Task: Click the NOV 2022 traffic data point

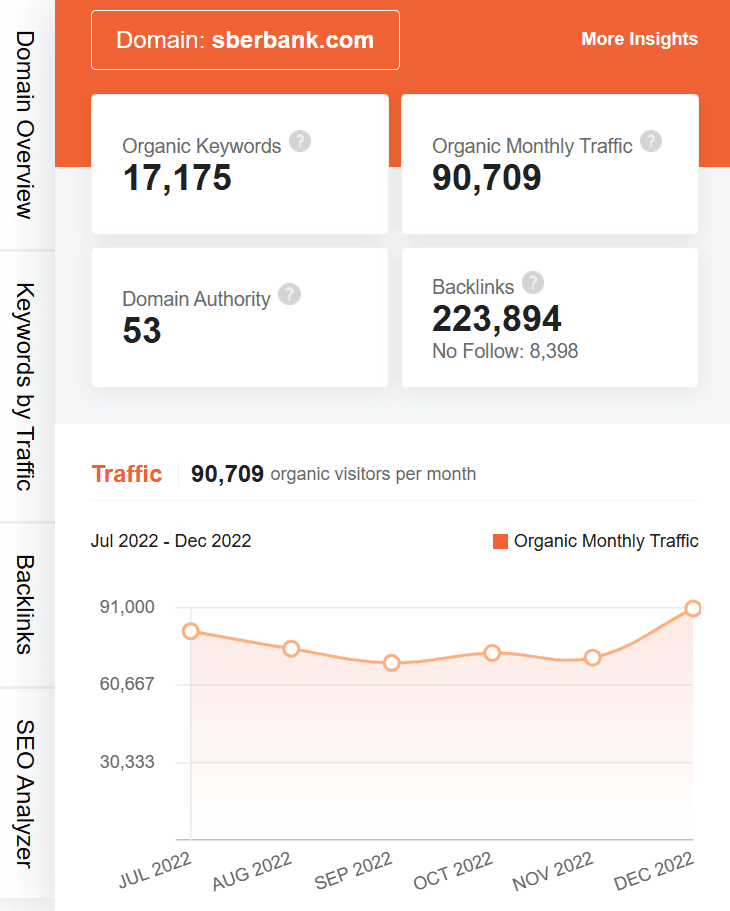Action: 592,658
